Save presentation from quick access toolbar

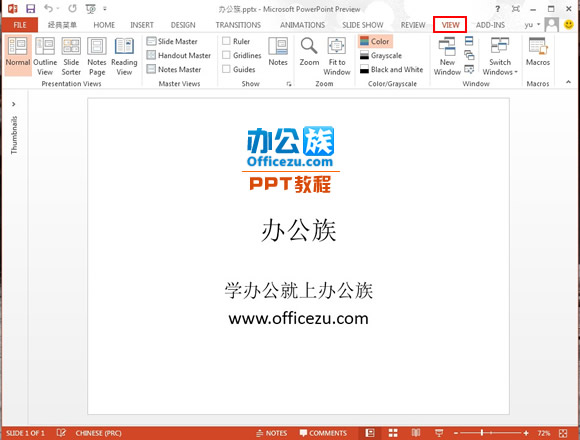tap(30, 9)
